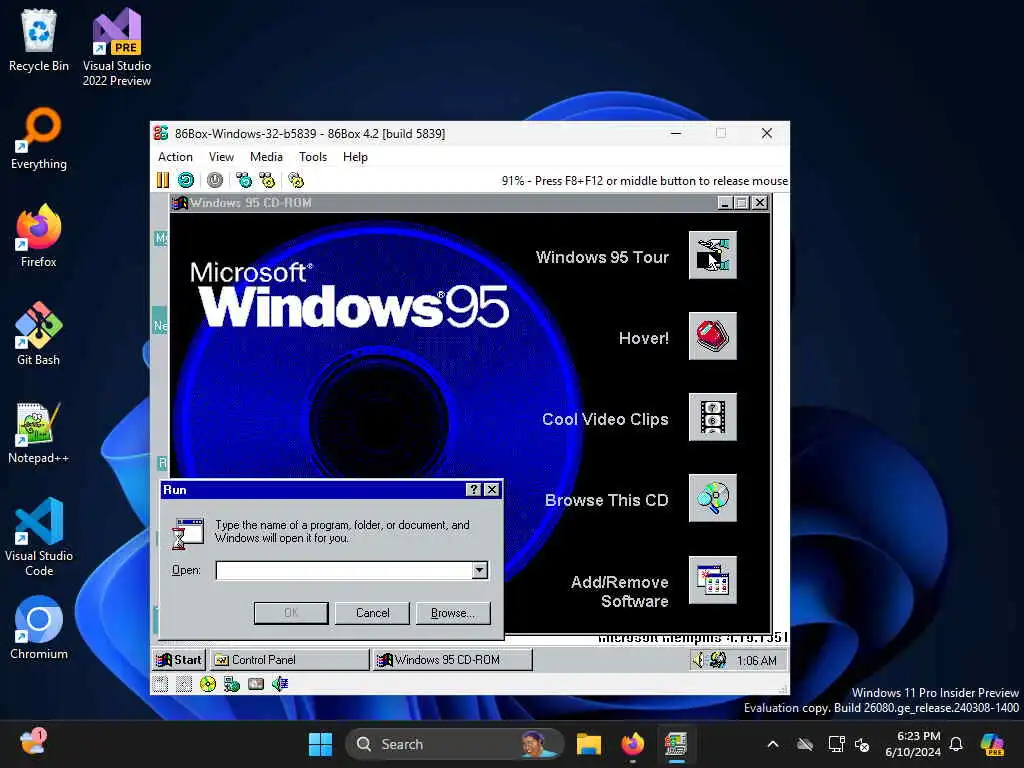
Task: Open 86Box settings gear toolbar icon
Action: [296, 180]
